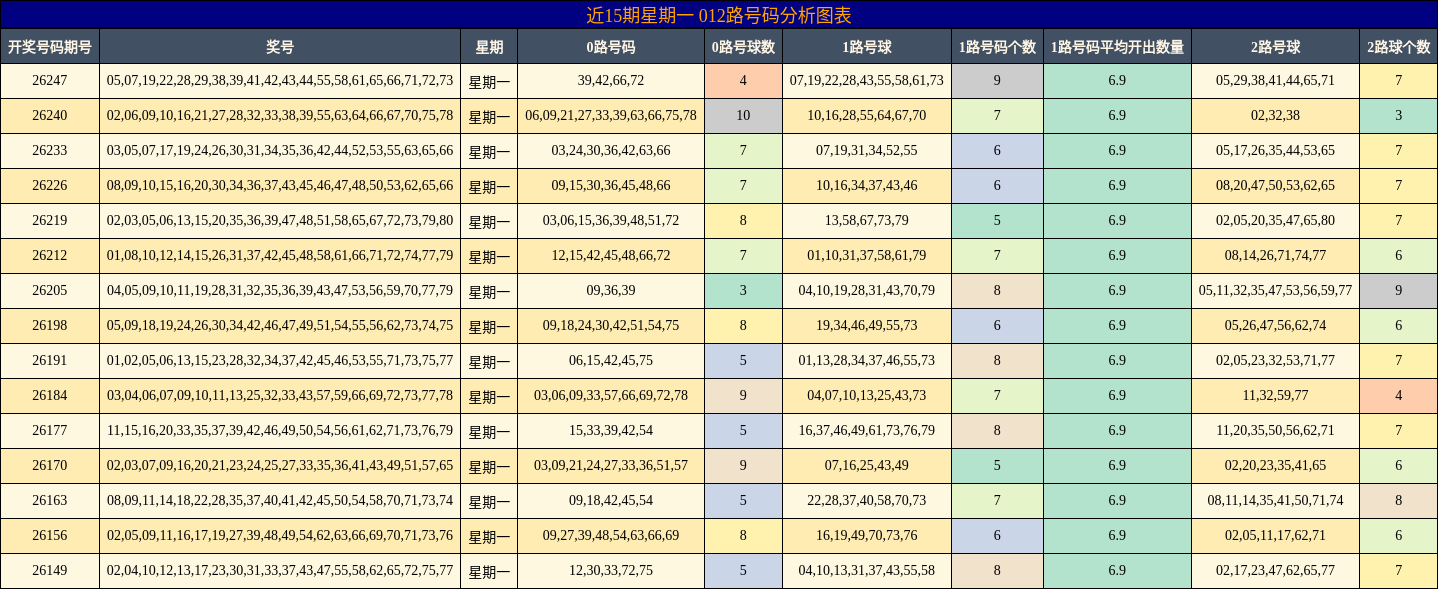Click period number 26156
Viewport: 1438px width, 589px height.
pos(50,536)
